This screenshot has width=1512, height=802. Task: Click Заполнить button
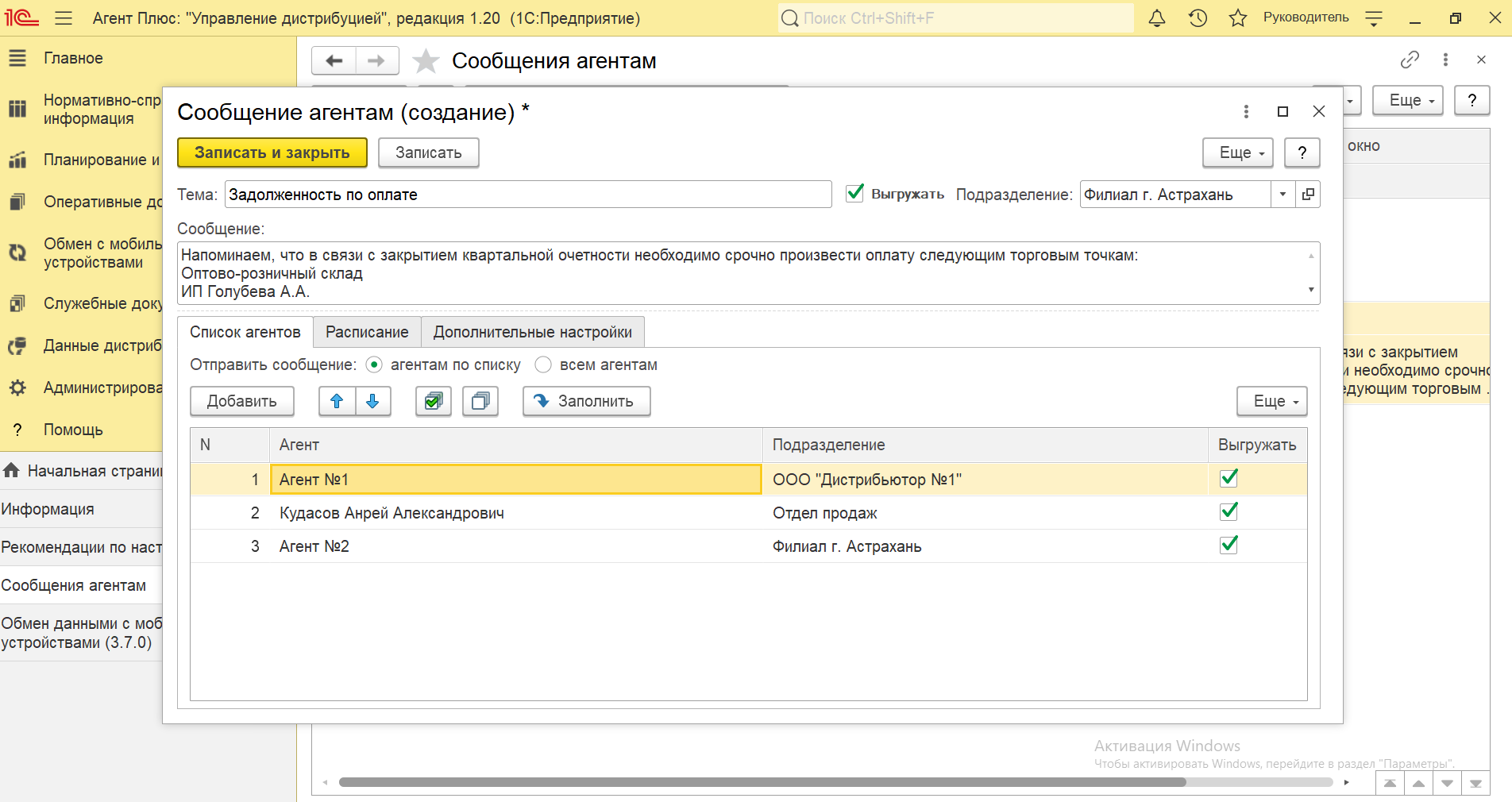pos(586,401)
